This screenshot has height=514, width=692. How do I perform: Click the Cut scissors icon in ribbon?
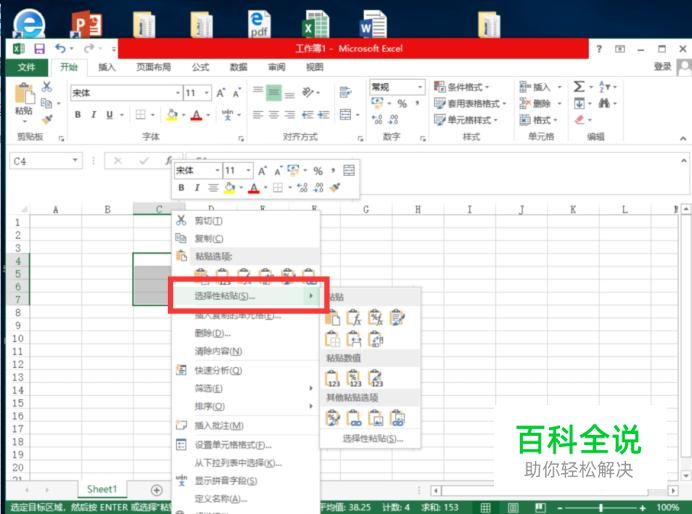[x=47, y=87]
